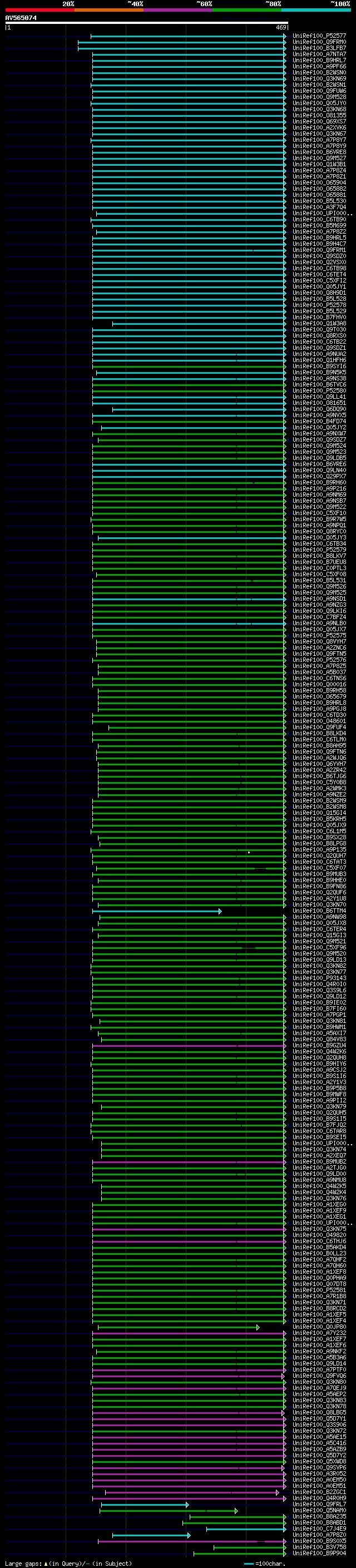Select the UniRef100_B9SEI5 label

[319, 1137]
